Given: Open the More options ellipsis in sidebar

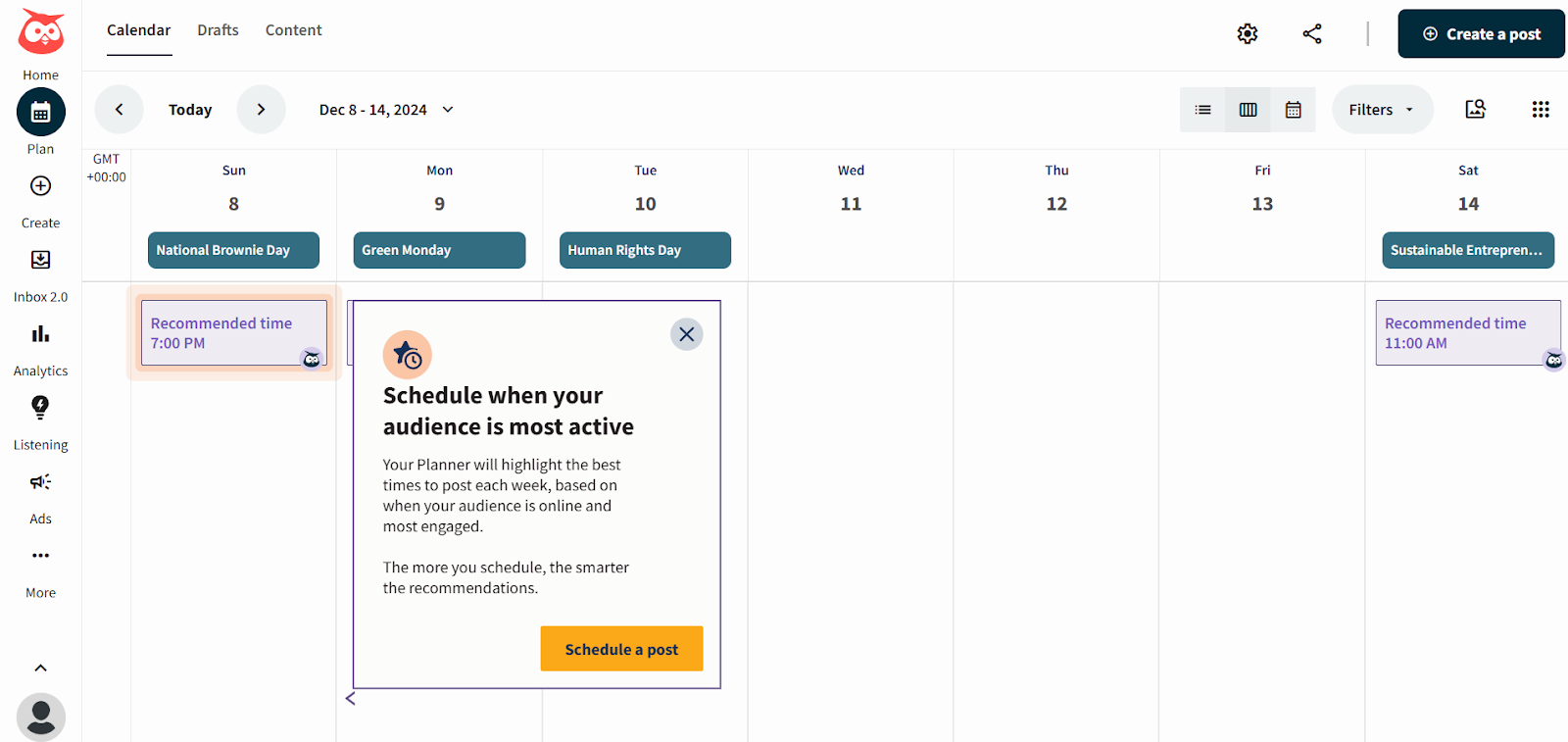Looking at the screenshot, I should point(39,556).
